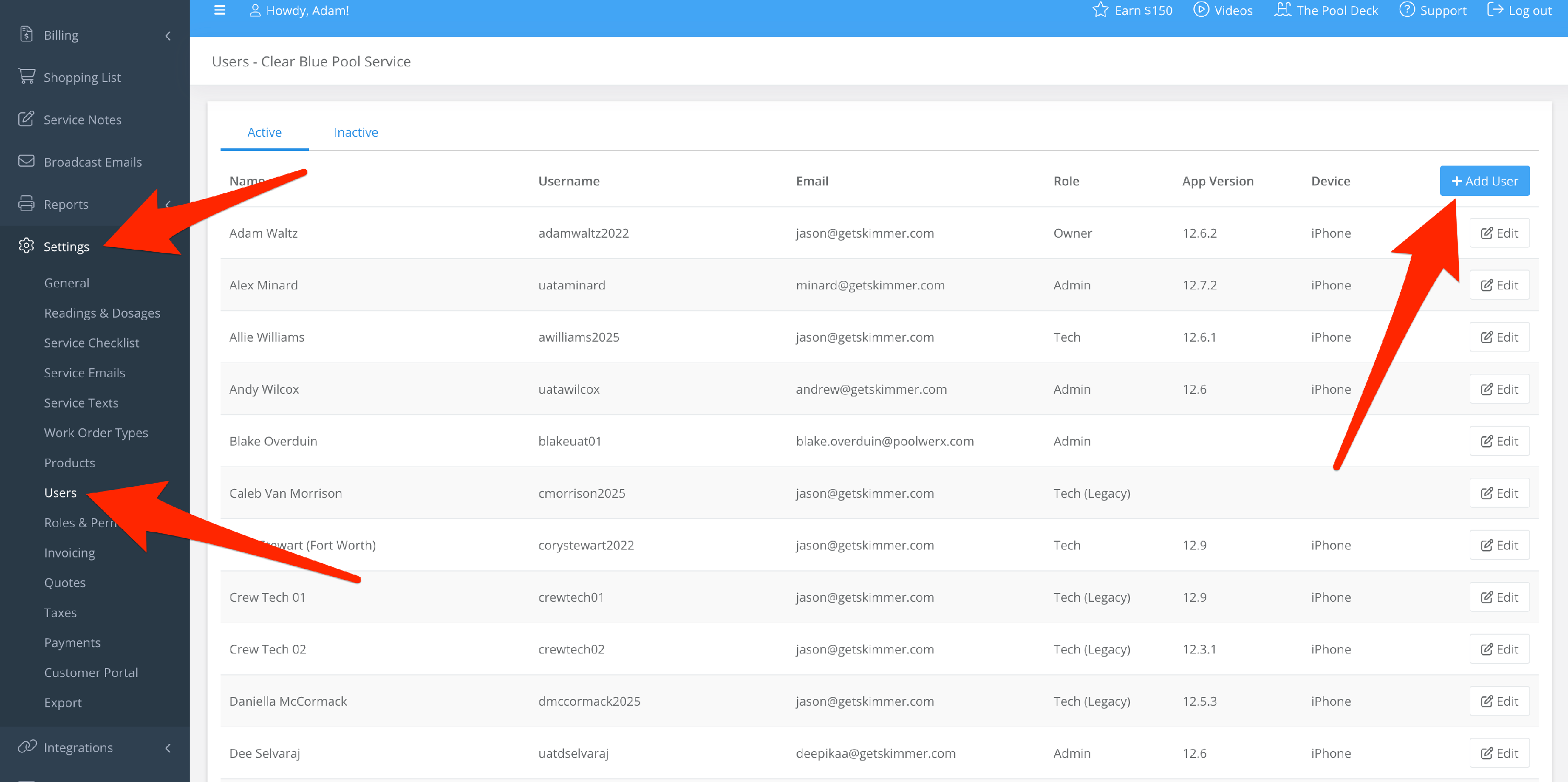The image size is (1568, 782).
Task: Click the hamburger menu icon
Action: (220, 10)
